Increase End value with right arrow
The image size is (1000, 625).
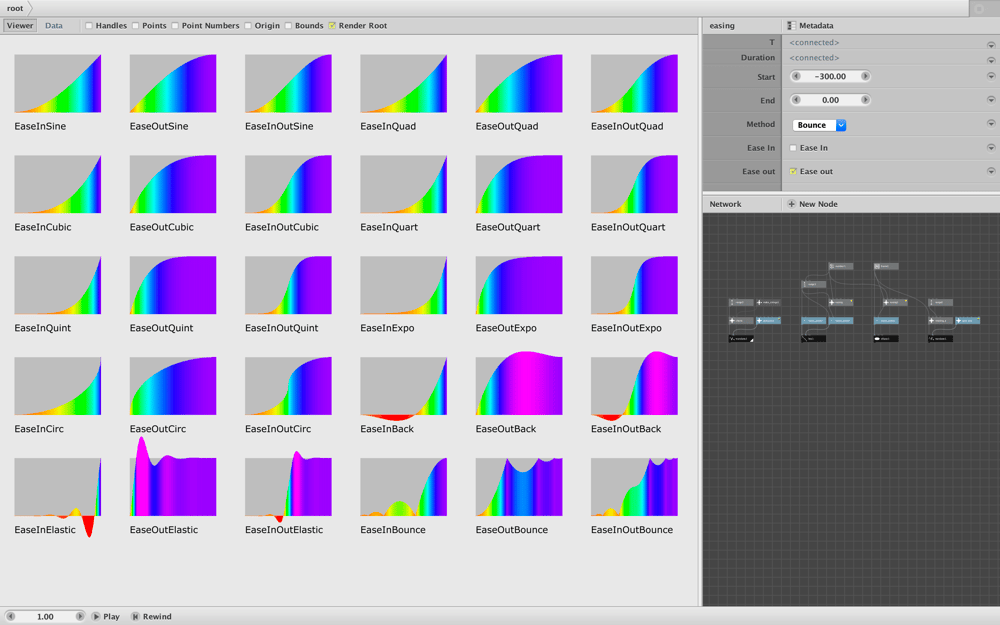pos(865,99)
